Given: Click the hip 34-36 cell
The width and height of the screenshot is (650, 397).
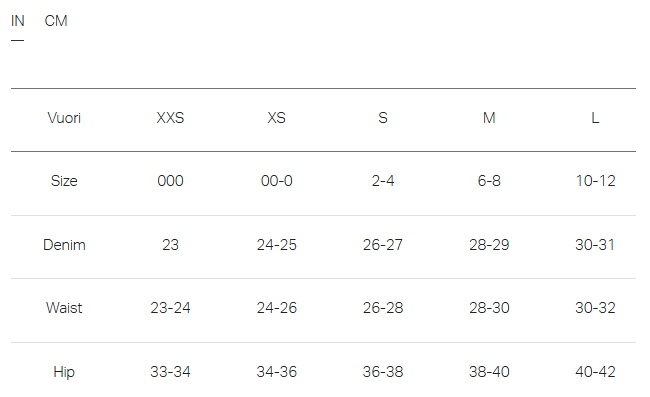Looking at the screenshot, I should pos(276,372).
